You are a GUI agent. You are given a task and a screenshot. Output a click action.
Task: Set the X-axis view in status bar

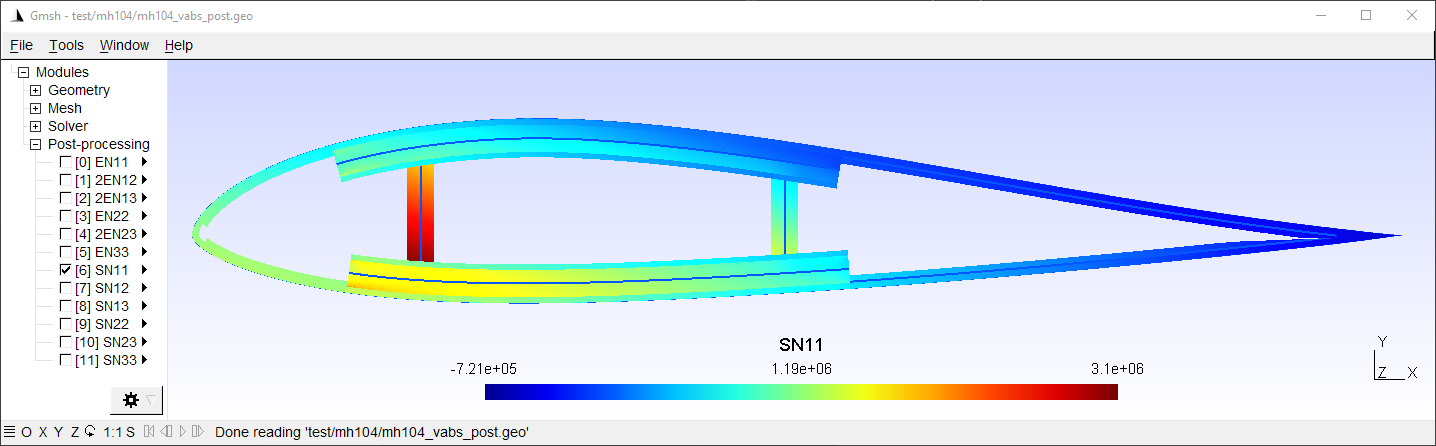point(42,432)
